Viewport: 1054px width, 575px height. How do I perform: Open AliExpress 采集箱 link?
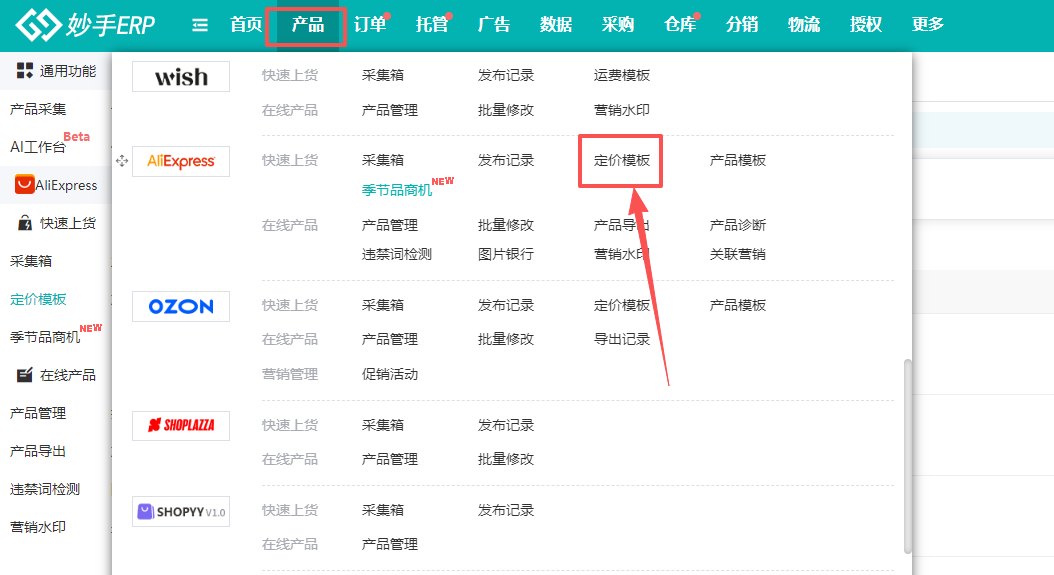(x=383, y=160)
